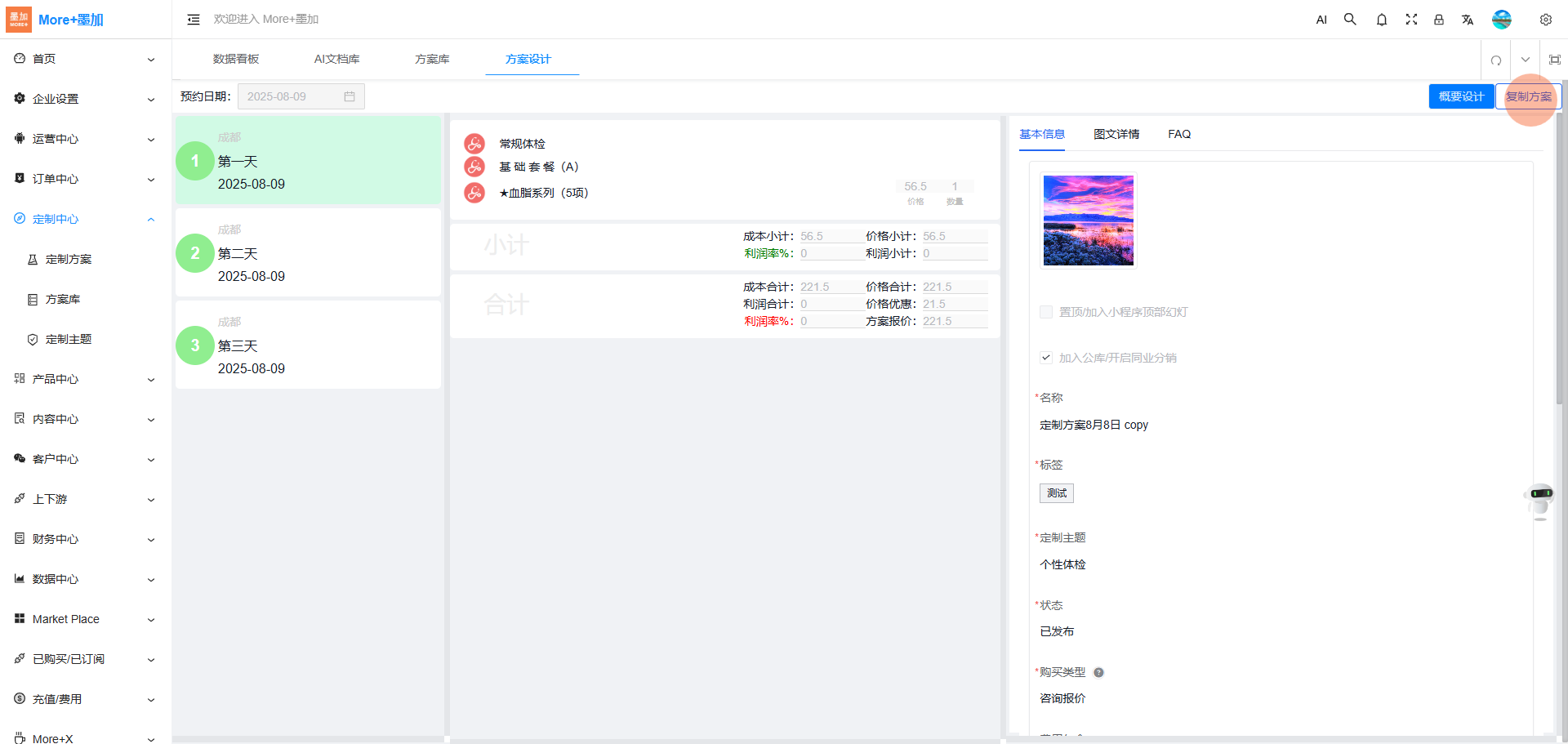Open the 方案库 top tab

point(432,59)
